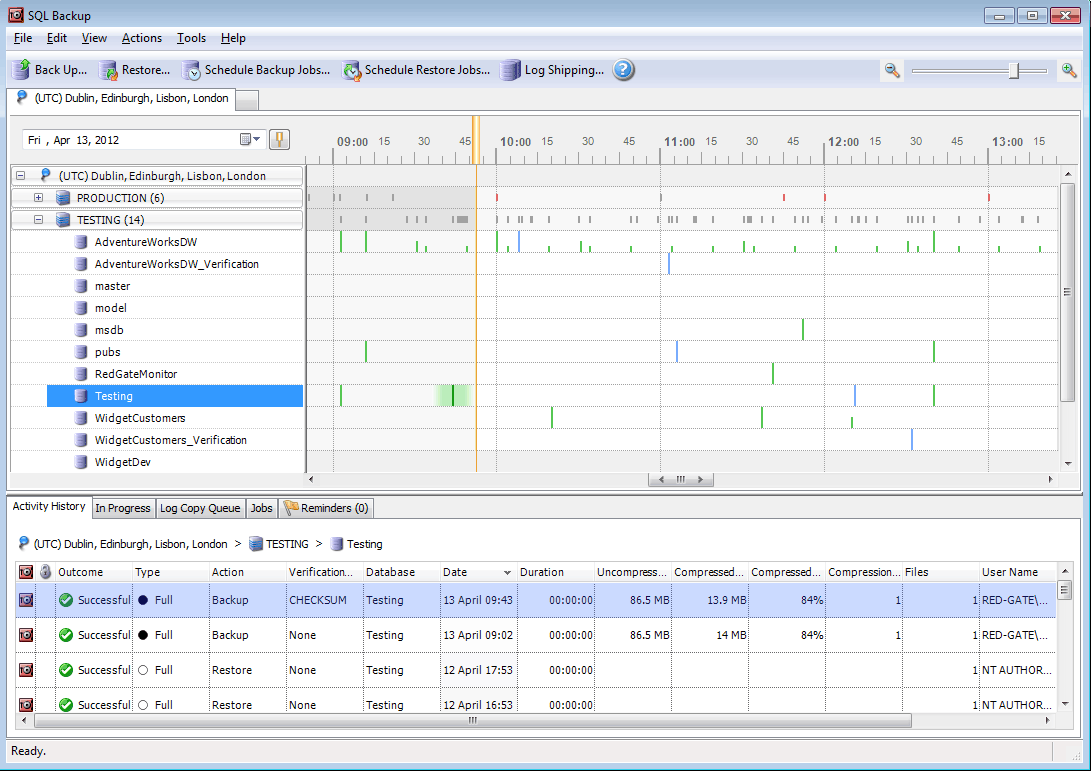The width and height of the screenshot is (1091, 771).
Task: Click the zoom out magnifier icon
Action: point(892,70)
